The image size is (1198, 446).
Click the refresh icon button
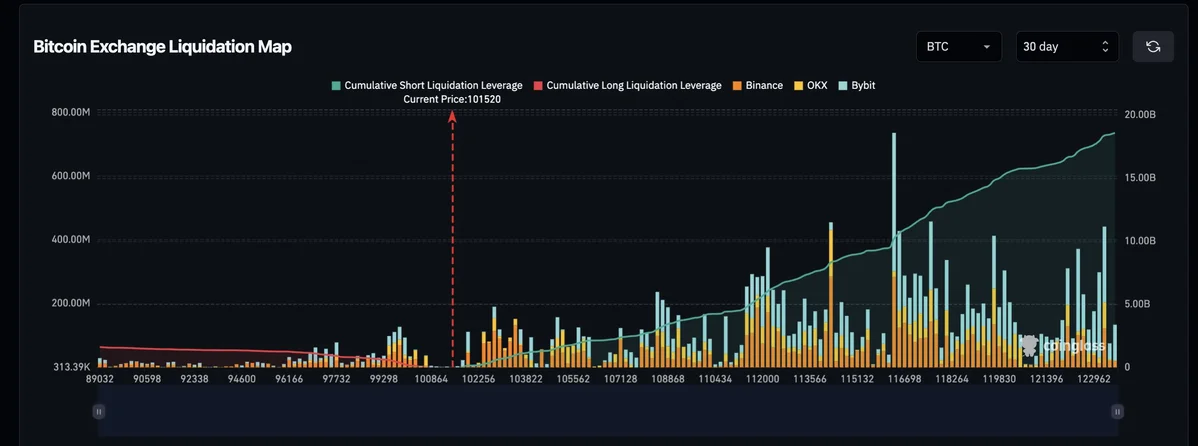pos(1152,47)
